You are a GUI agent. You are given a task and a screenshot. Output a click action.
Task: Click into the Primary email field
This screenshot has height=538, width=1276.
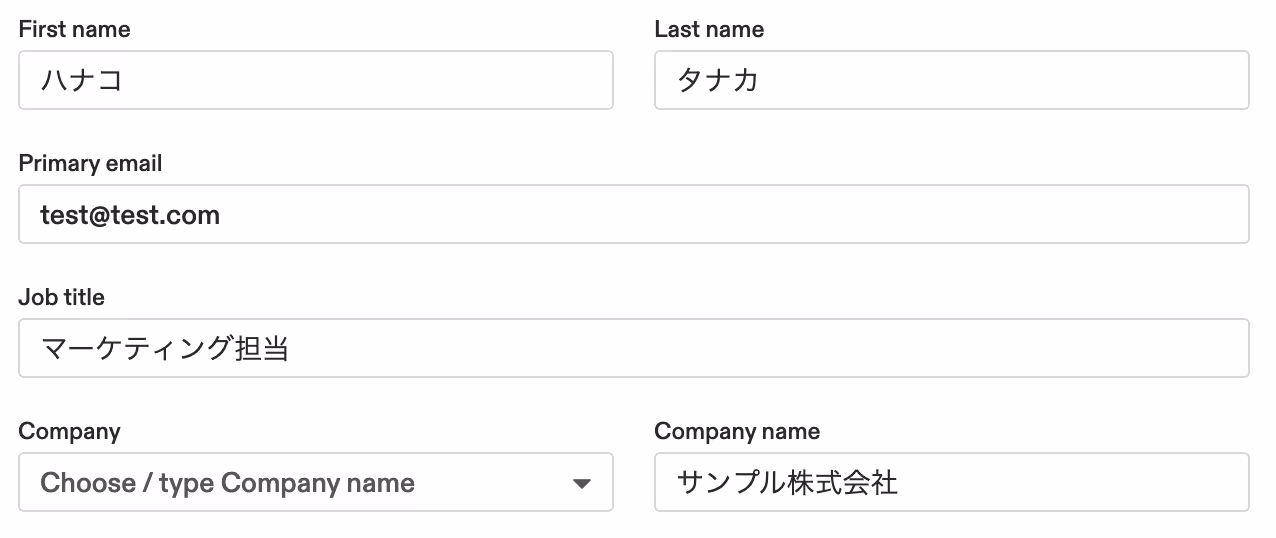[634, 214]
